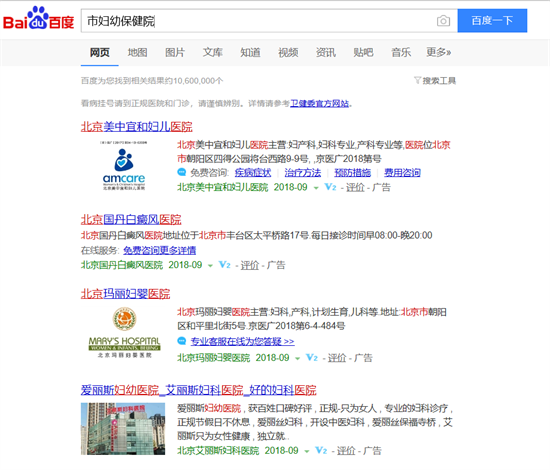Switch to the 视频 tab
Image resolution: width=550 pixels, height=470 pixels.
coord(288,53)
